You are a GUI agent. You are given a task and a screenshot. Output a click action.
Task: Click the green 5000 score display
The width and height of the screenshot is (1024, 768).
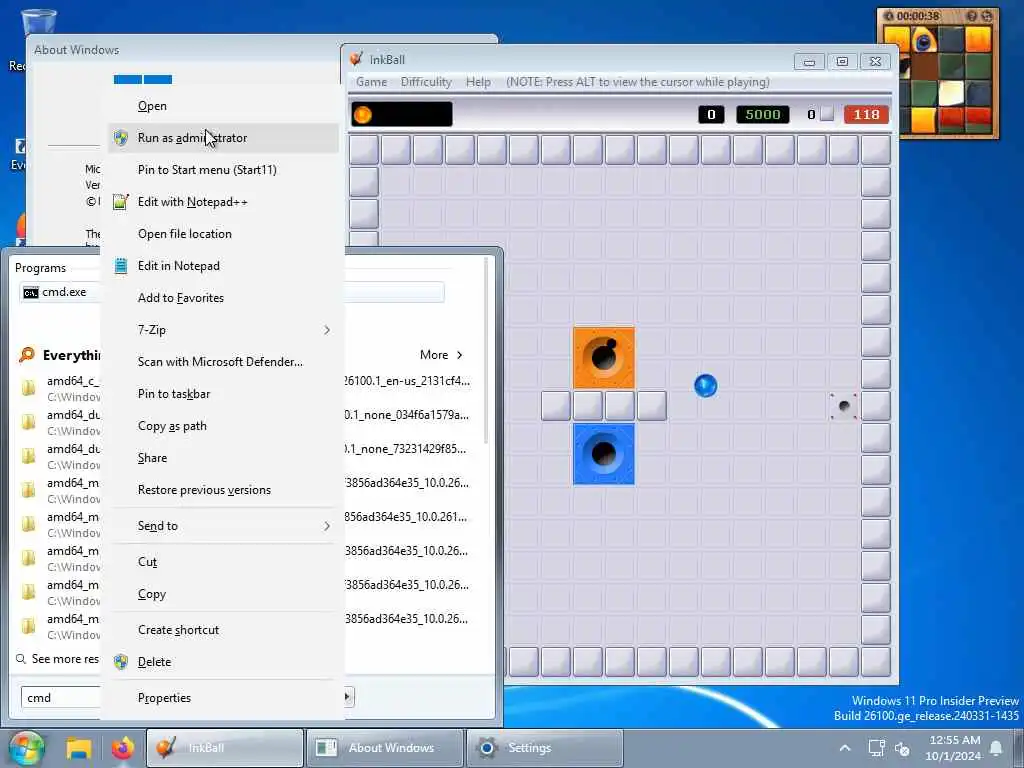pos(763,114)
